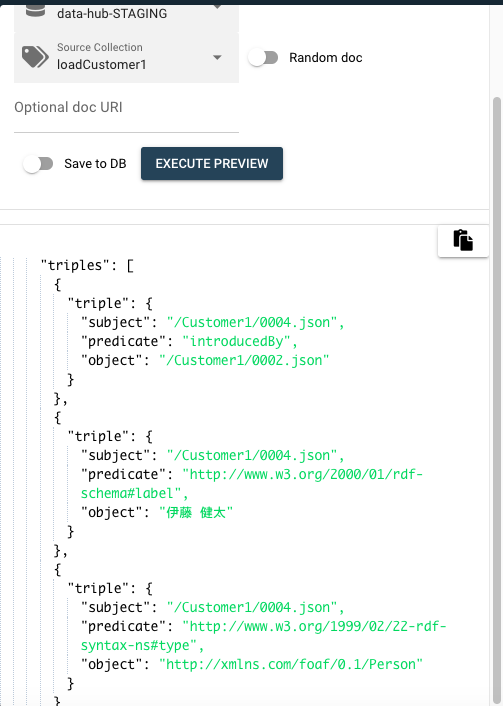Click the Save to DB label

[95, 164]
